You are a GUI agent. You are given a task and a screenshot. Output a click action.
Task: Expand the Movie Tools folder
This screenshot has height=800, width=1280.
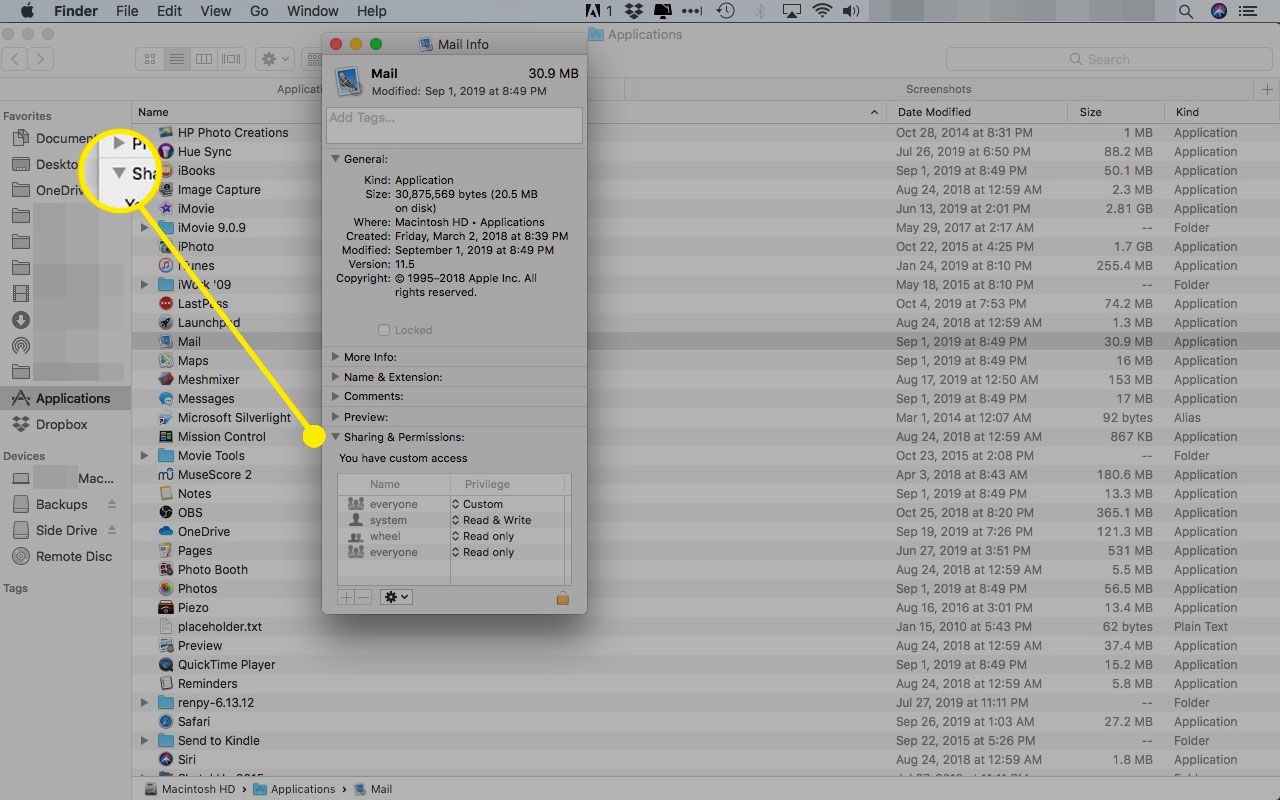(x=145, y=455)
